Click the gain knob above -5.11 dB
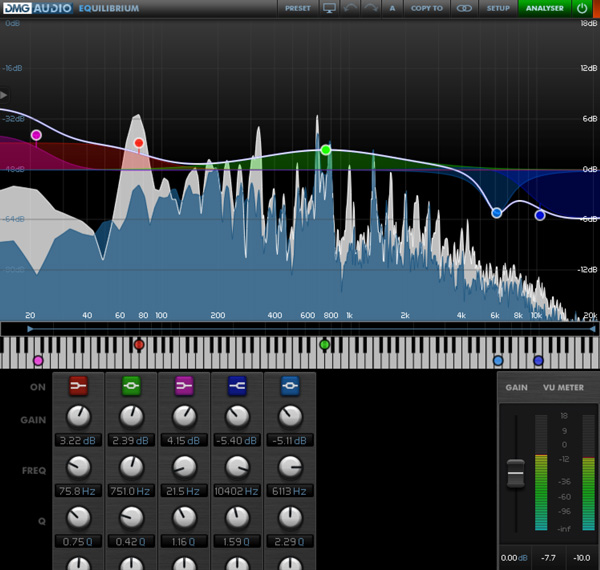This screenshot has width=600, height=570. pyautogui.click(x=290, y=417)
